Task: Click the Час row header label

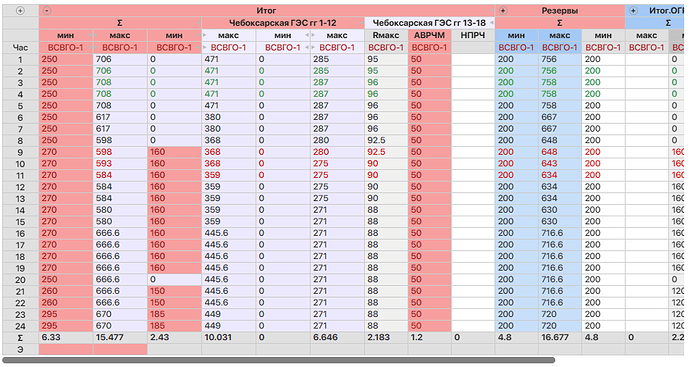Action: pyautogui.click(x=20, y=48)
